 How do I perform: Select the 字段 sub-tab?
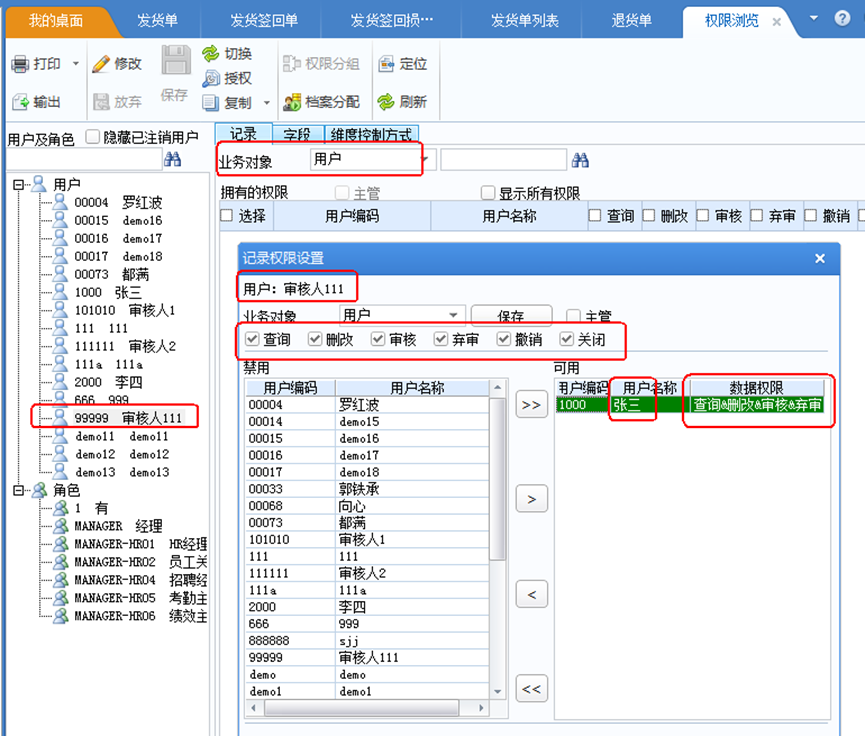pos(297,134)
